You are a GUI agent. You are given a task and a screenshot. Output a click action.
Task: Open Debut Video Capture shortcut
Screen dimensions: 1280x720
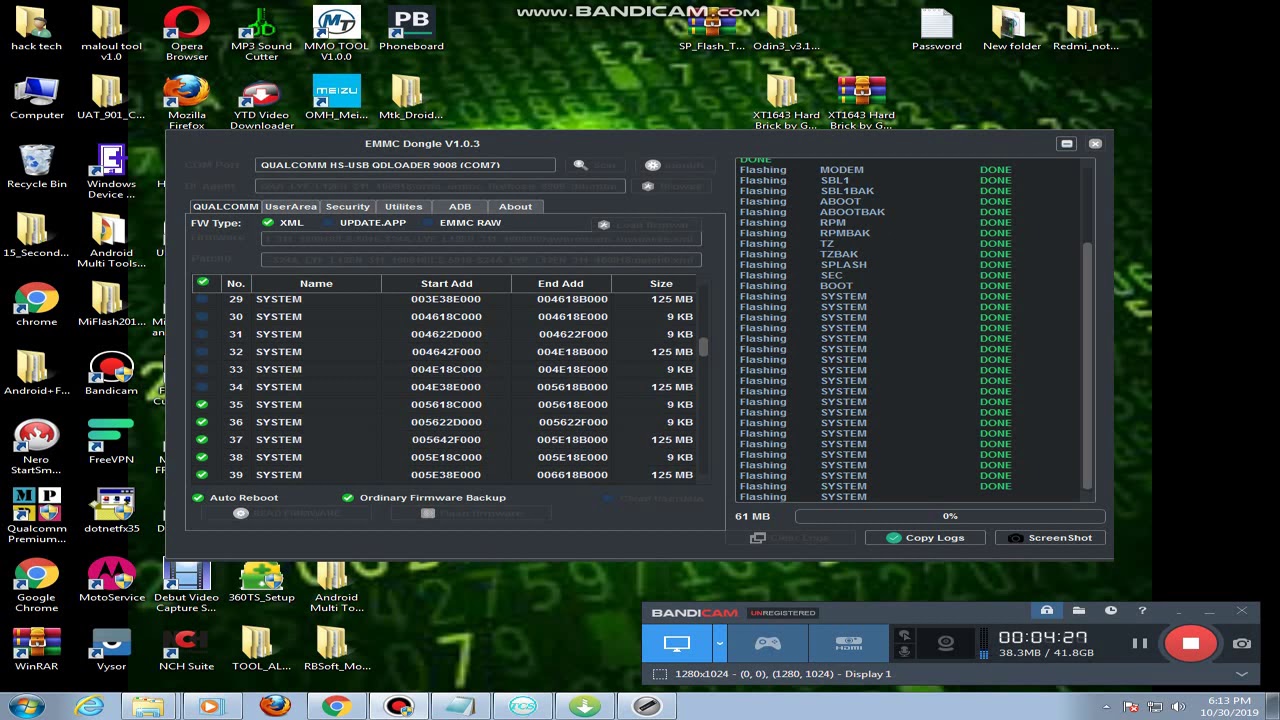pyautogui.click(x=186, y=585)
